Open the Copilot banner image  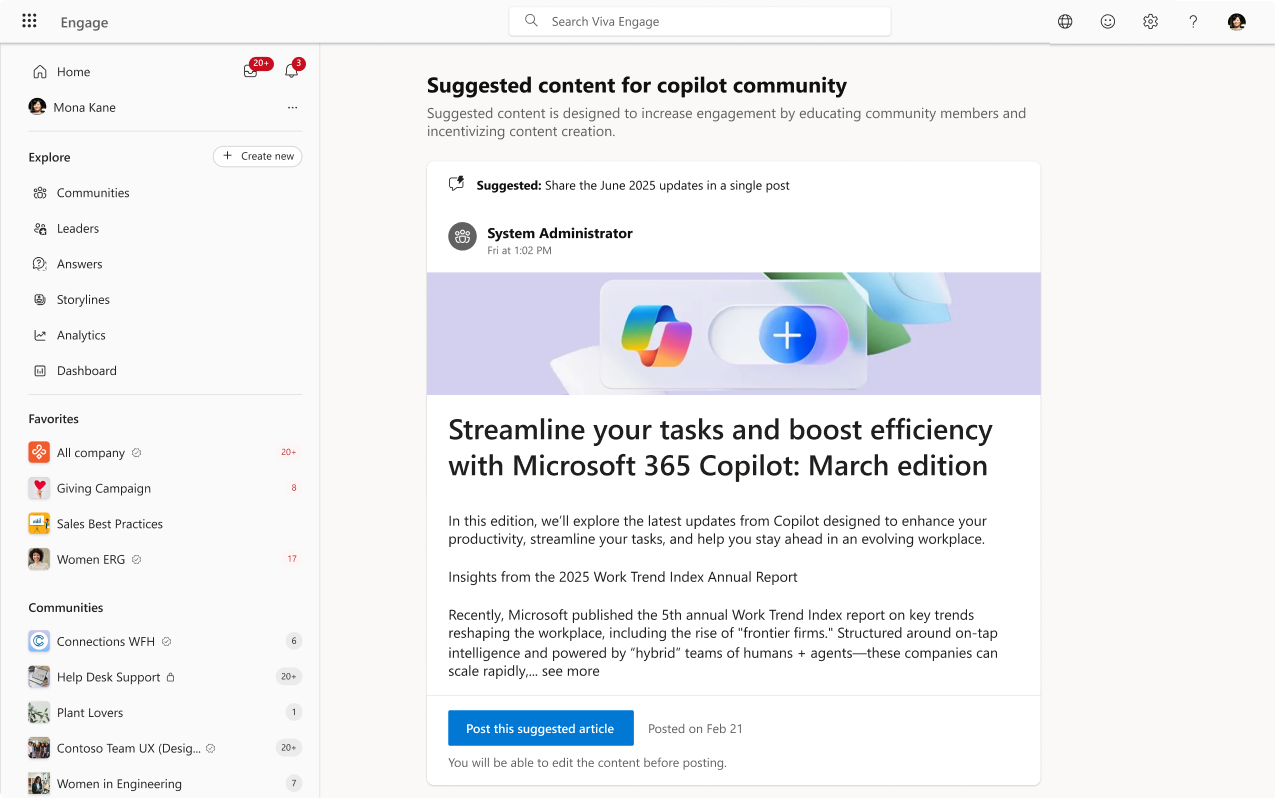pos(733,334)
